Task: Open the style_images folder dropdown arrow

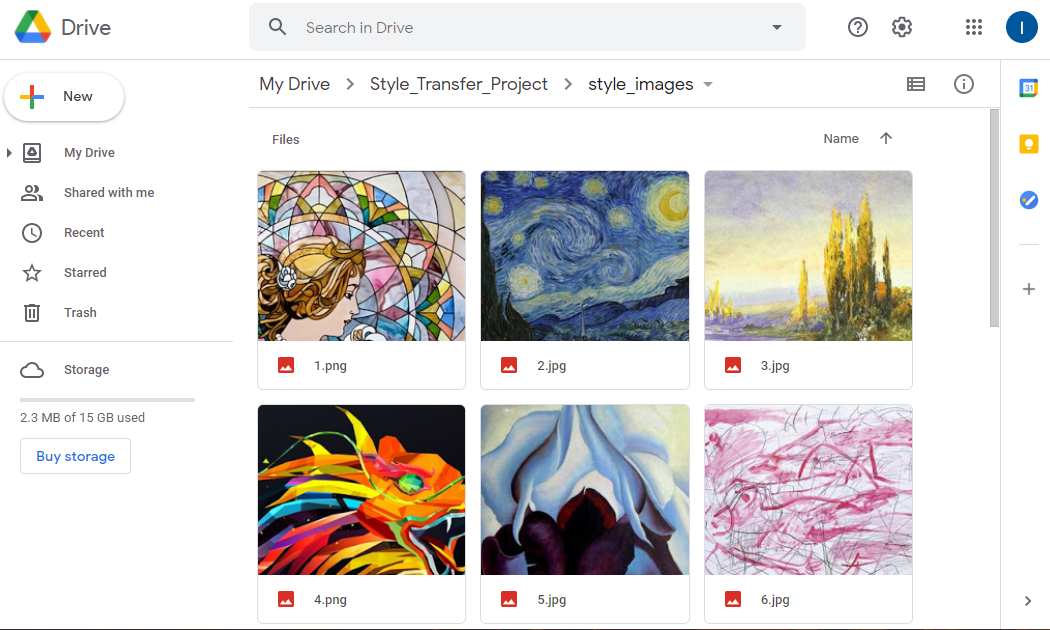Action: pos(708,84)
